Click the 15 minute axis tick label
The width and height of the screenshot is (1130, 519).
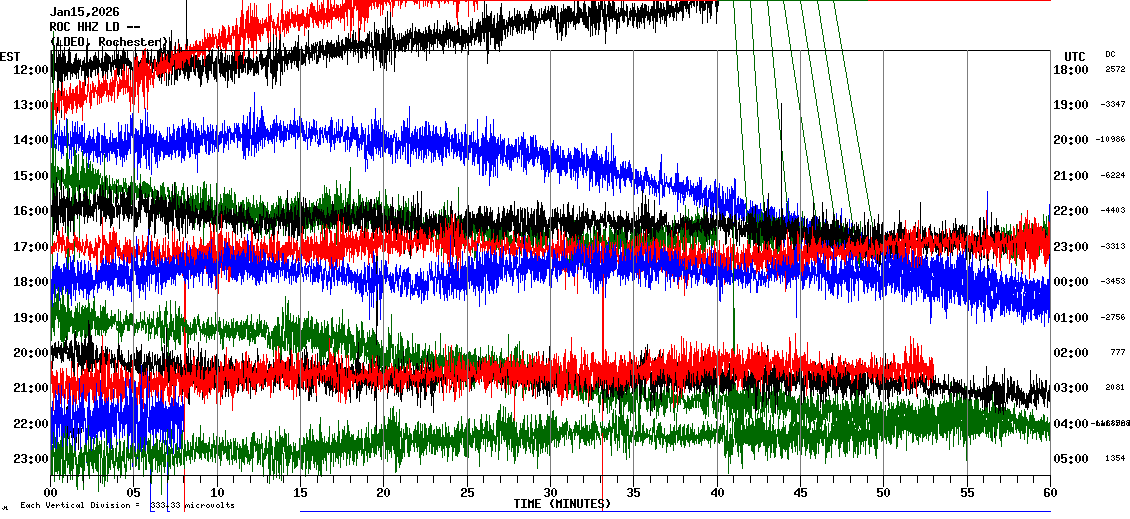tap(300, 492)
